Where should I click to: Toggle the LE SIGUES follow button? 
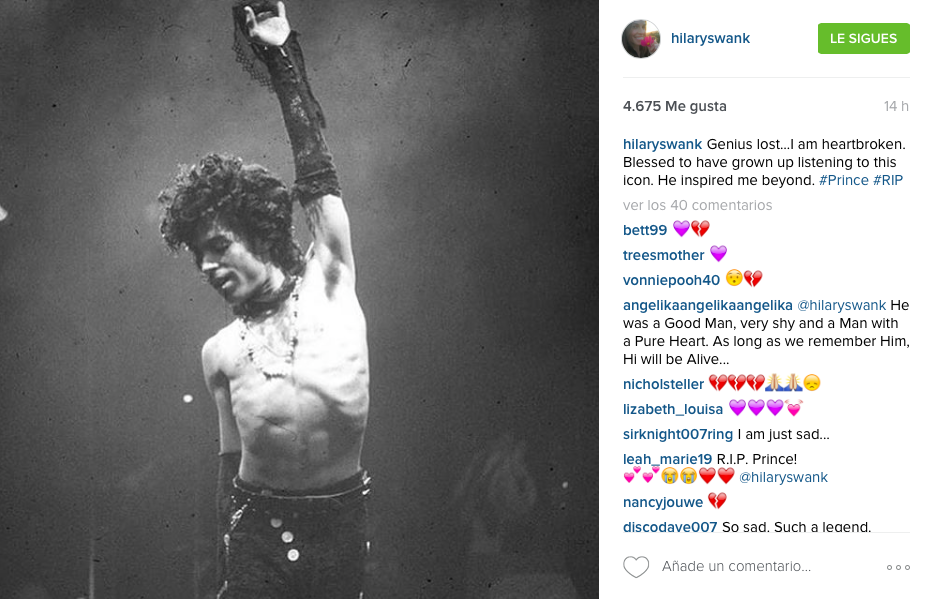[x=864, y=39]
